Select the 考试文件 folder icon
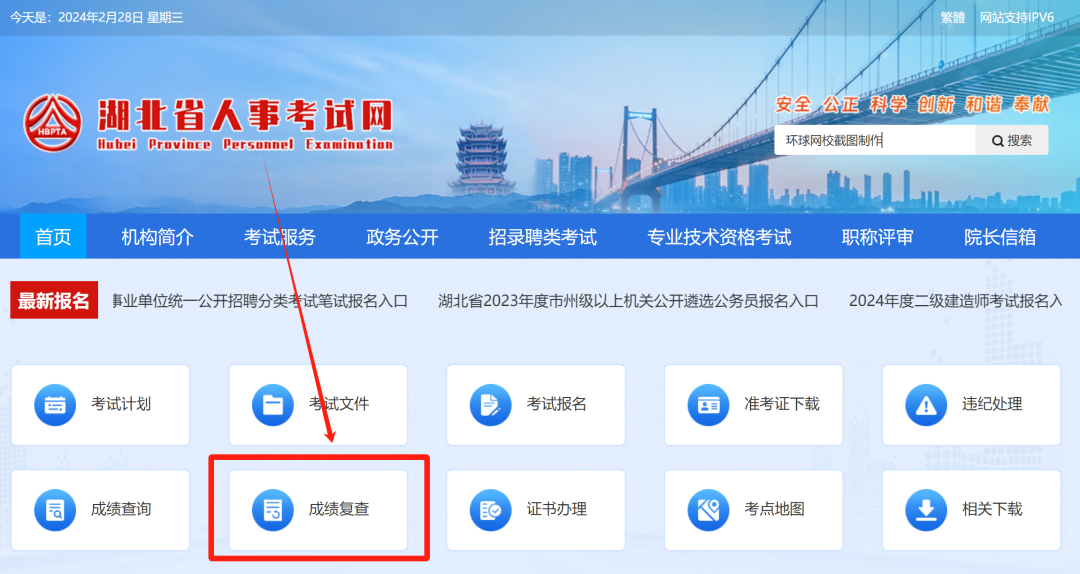1080x574 pixels. pos(273,404)
